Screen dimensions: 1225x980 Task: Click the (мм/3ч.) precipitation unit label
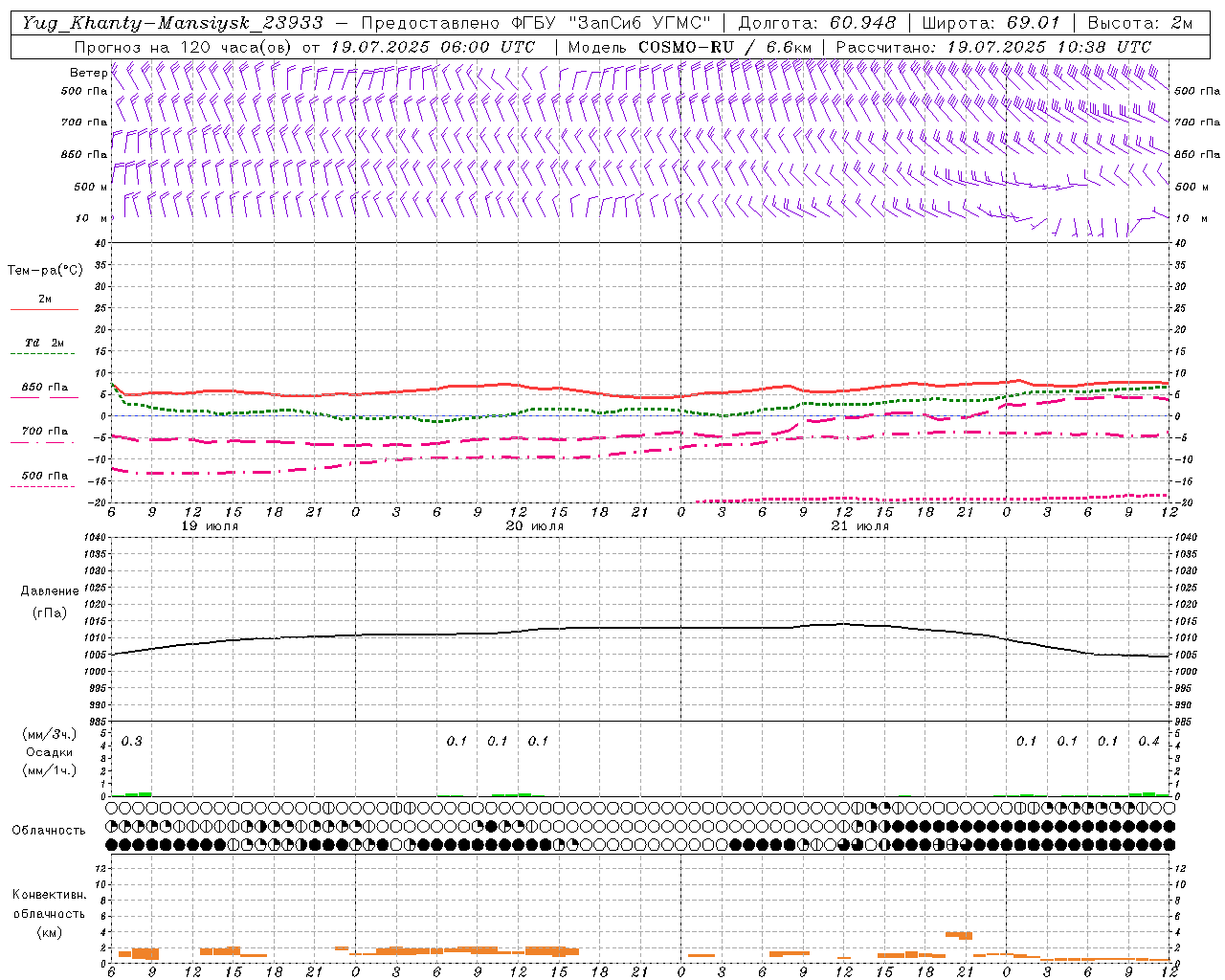(50, 734)
